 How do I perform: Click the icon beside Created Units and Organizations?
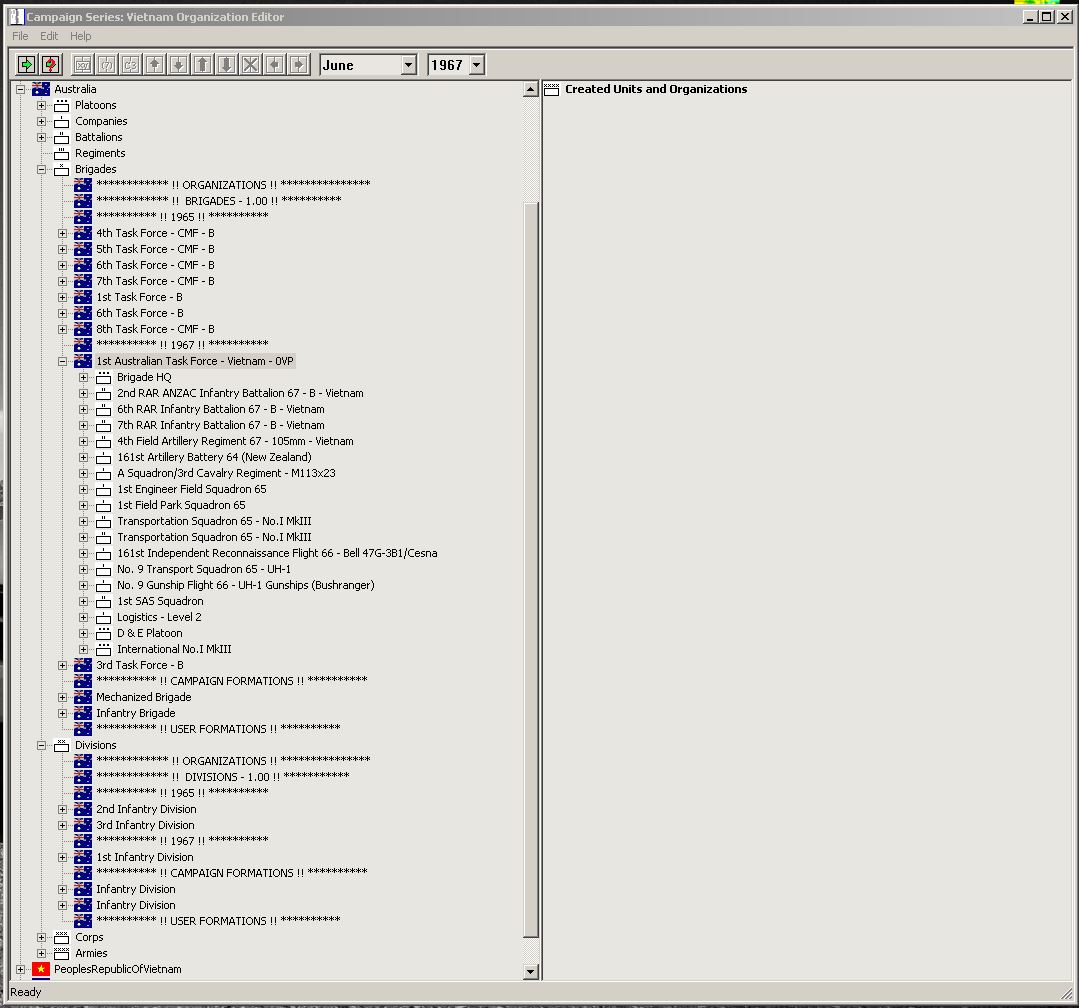click(551, 89)
